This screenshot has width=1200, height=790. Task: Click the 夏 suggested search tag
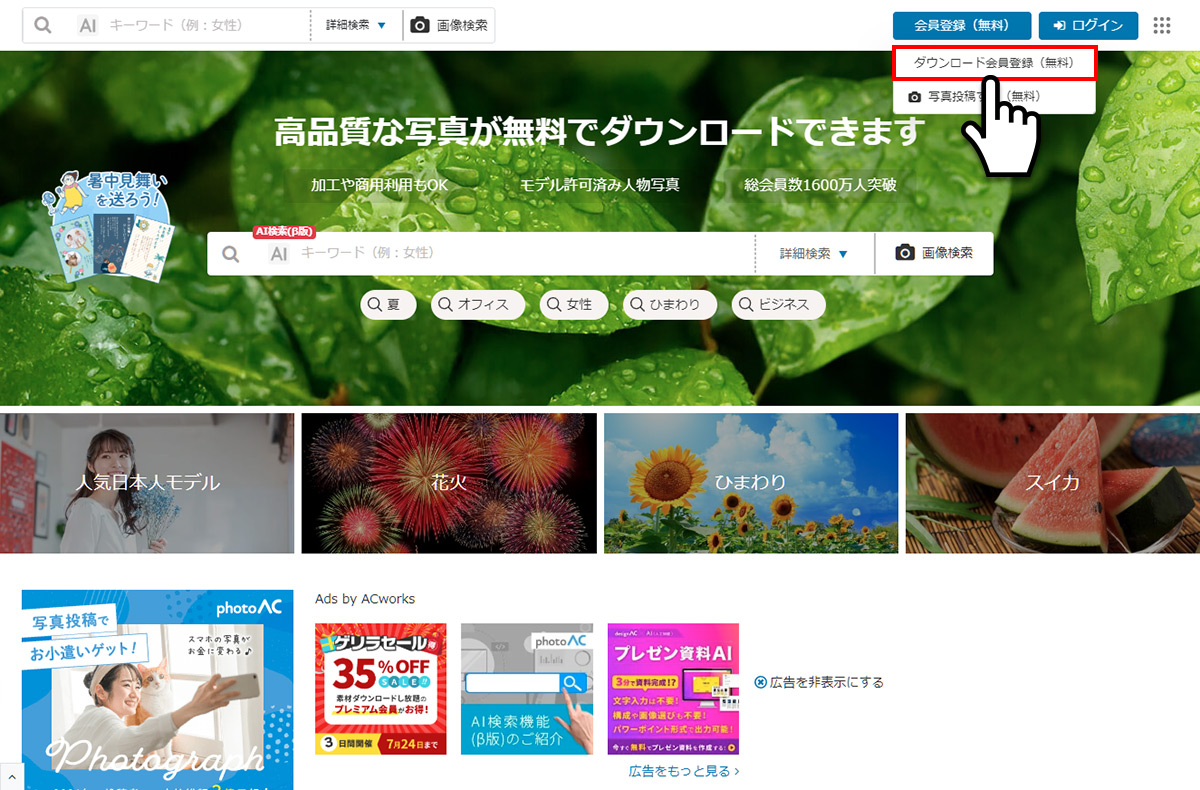click(388, 305)
